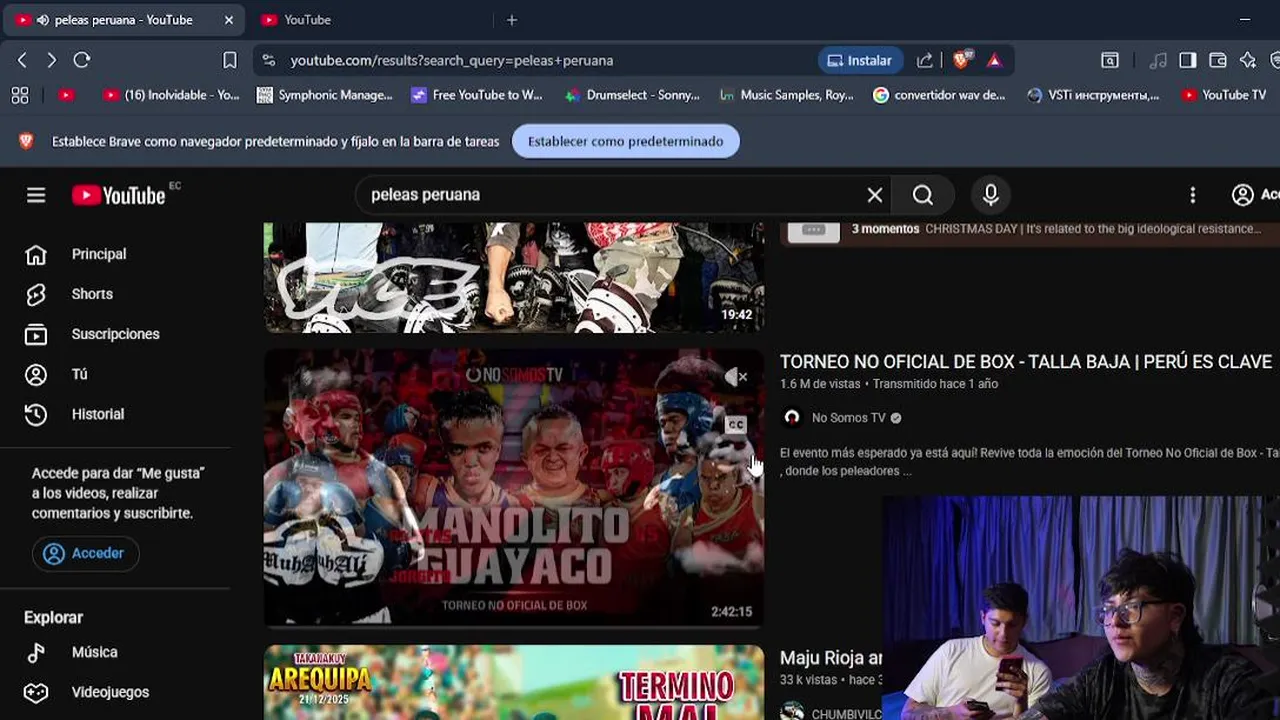
Task: Open the tab search icon in toolbar
Action: pyautogui.click(x=1110, y=60)
